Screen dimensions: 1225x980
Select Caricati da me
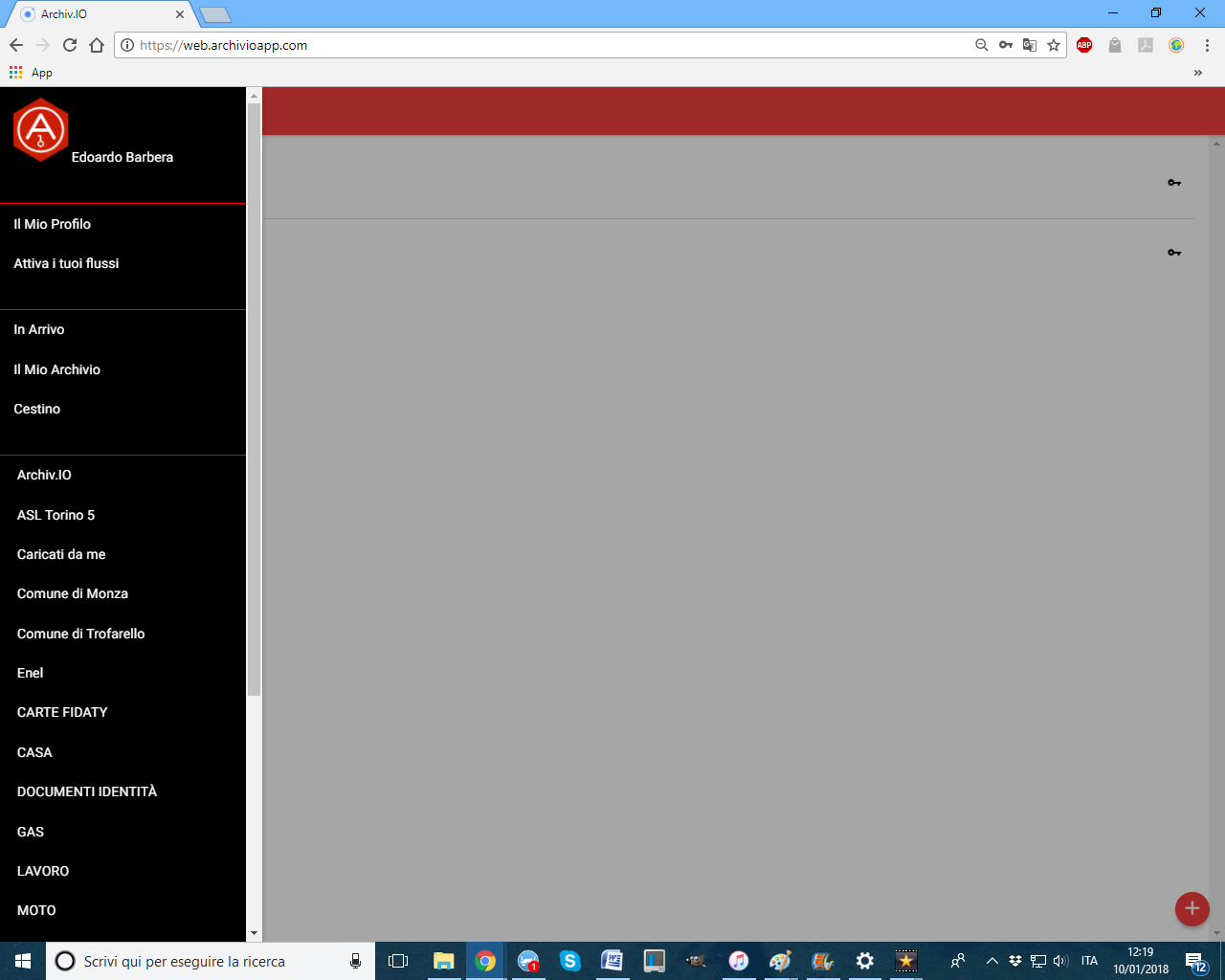click(61, 554)
